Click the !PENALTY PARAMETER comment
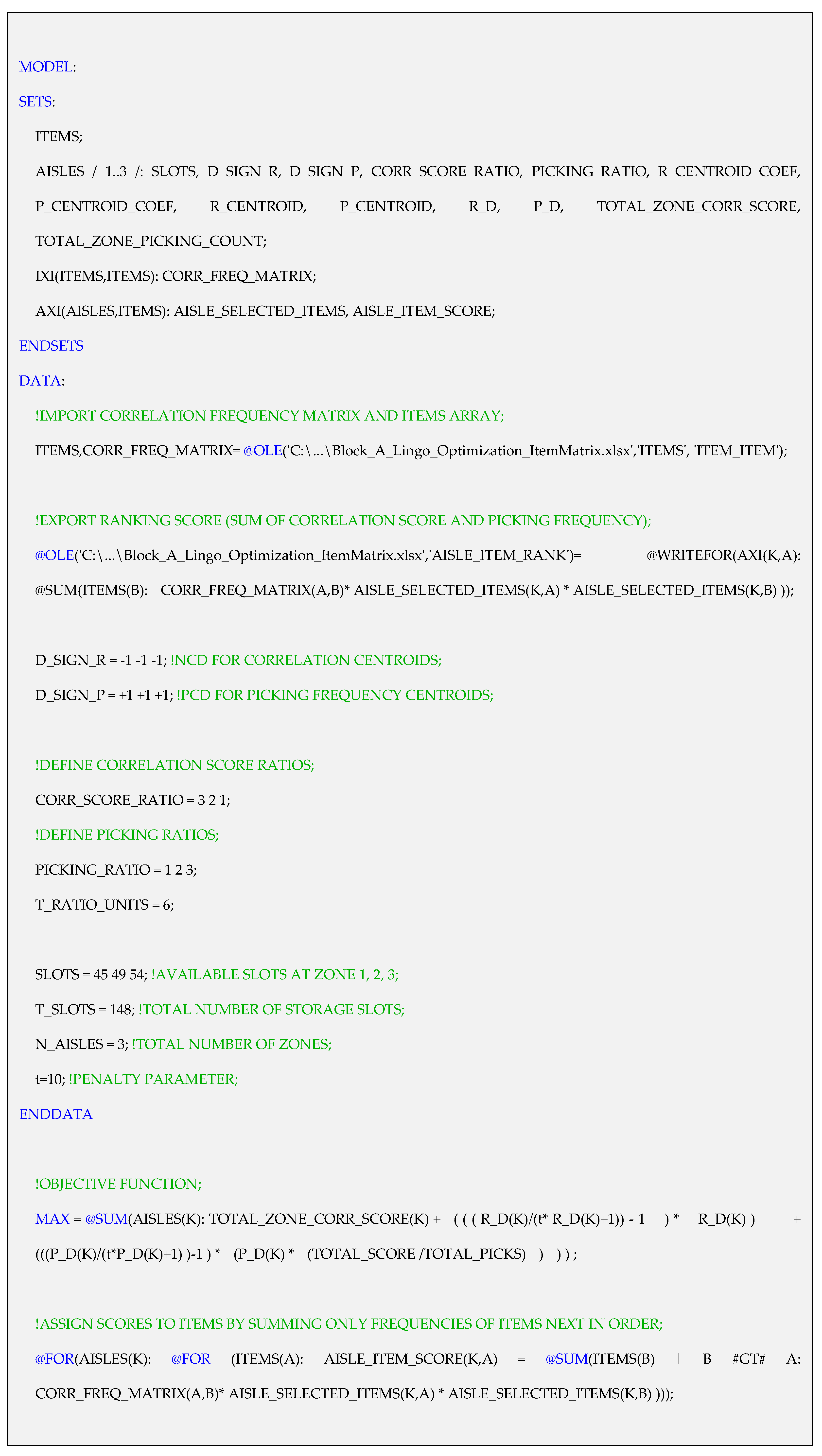This screenshot has height=1456, width=822. [153, 1080]
